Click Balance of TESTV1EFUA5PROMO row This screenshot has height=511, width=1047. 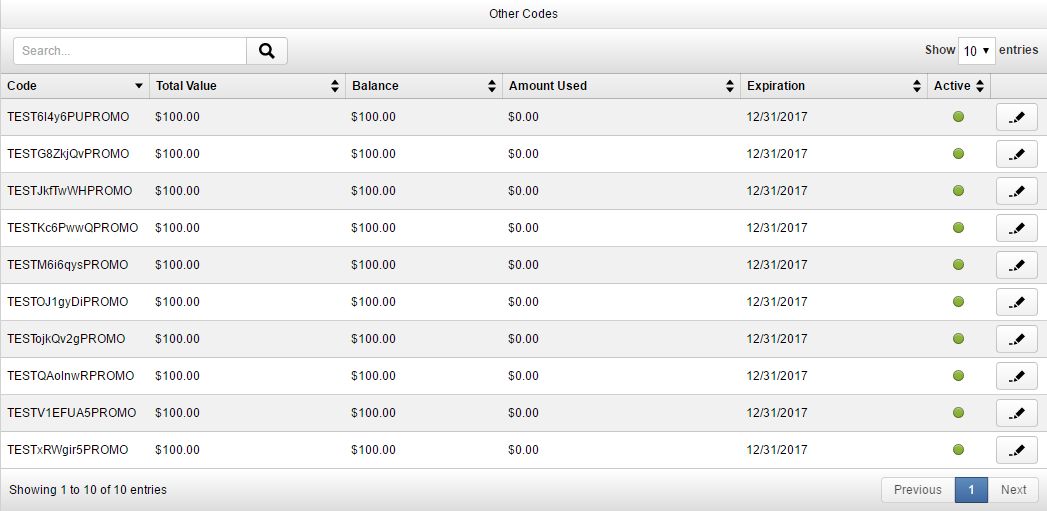[373, 413]
